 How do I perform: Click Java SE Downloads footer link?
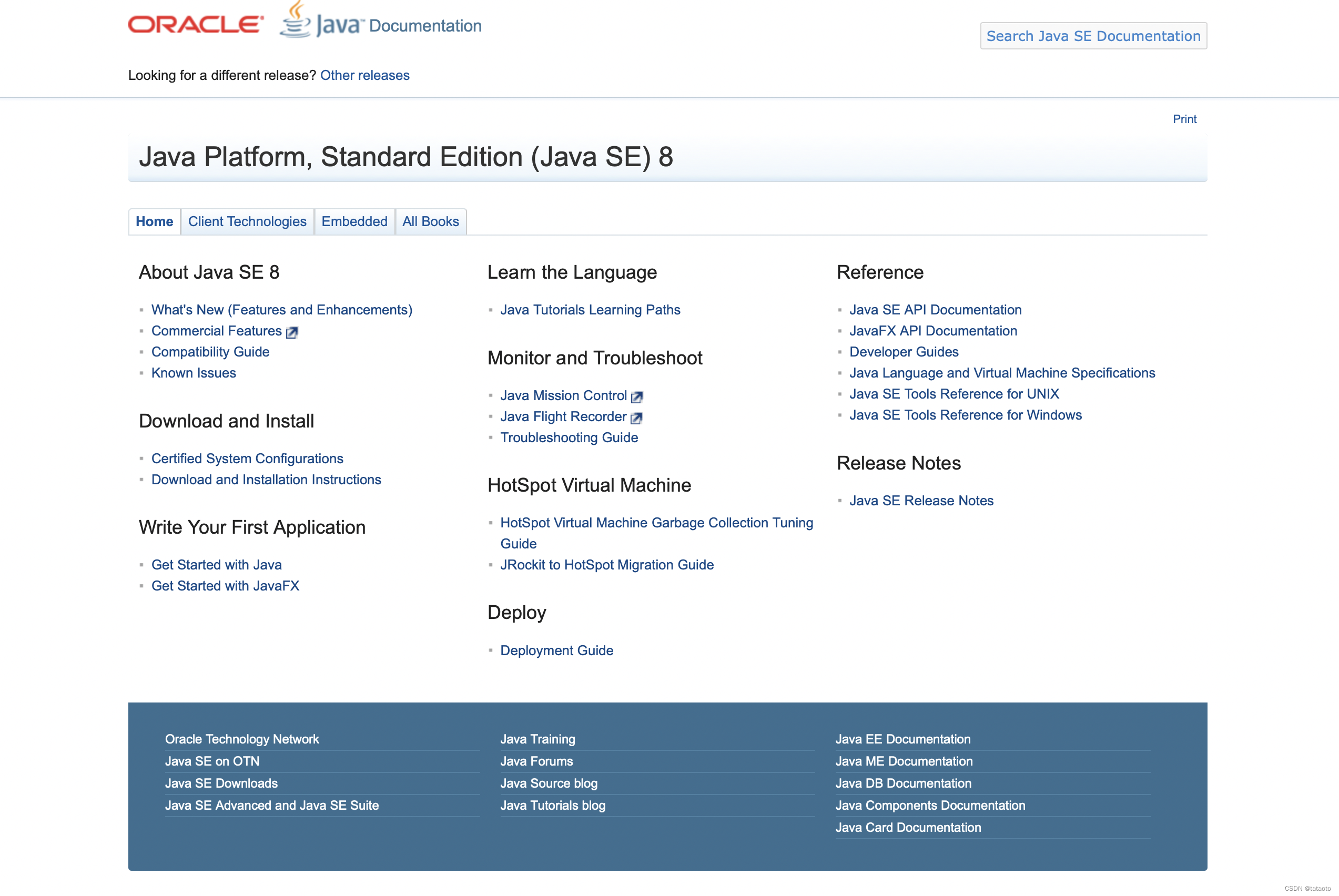pyautogui.click(x=221, y=783)
